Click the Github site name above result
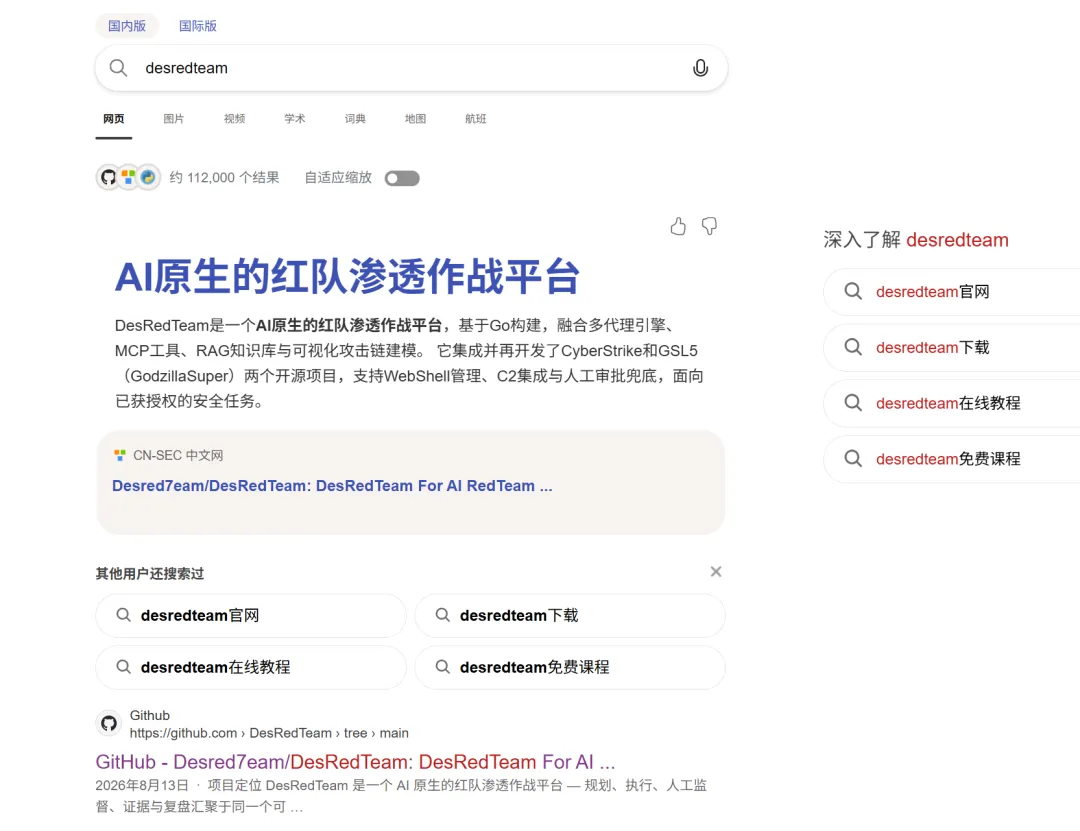The image size is (1080, 831). 149,715
